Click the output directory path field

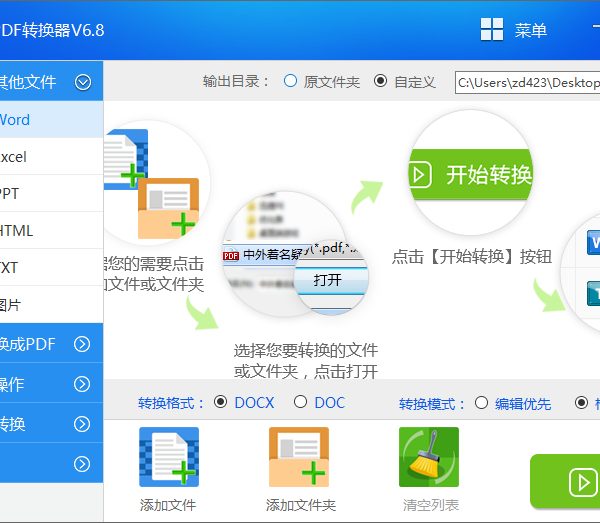tap(526, 82)
